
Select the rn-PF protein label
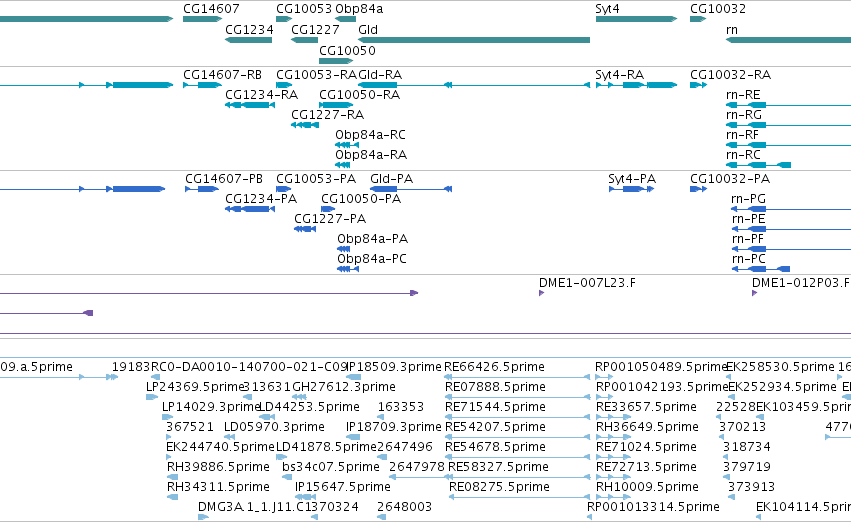(748, 239)
